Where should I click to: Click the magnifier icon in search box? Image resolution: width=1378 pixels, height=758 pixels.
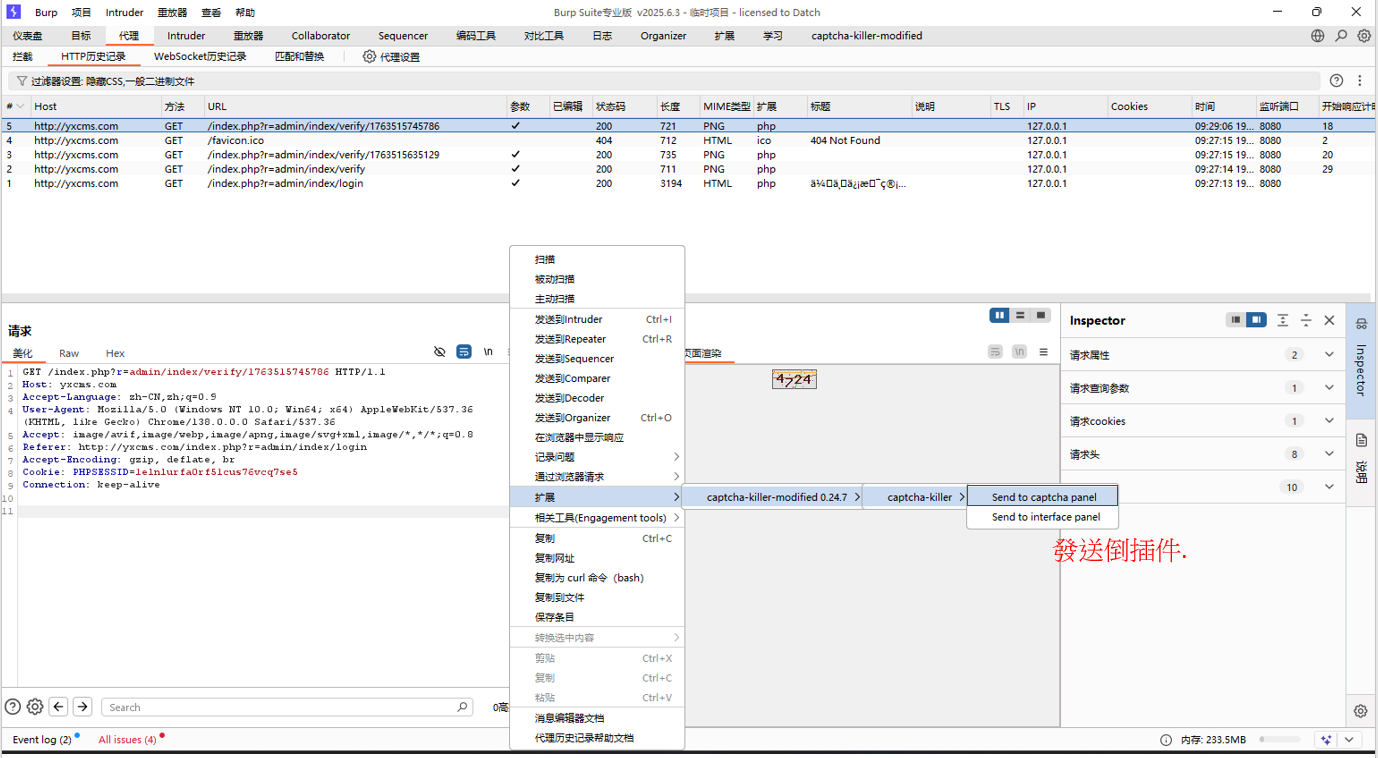pos(462,707)
